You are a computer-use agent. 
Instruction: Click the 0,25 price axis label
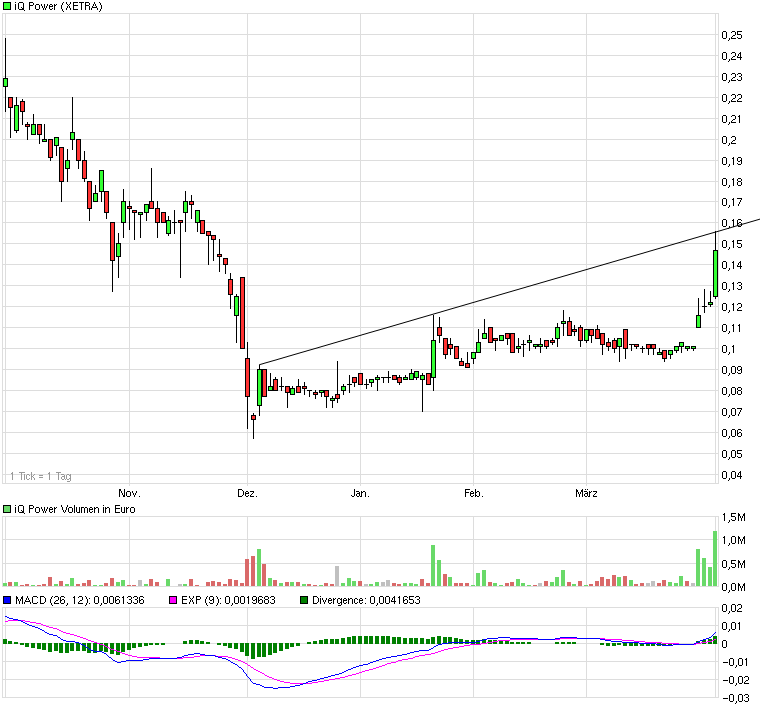click(732, 35)
